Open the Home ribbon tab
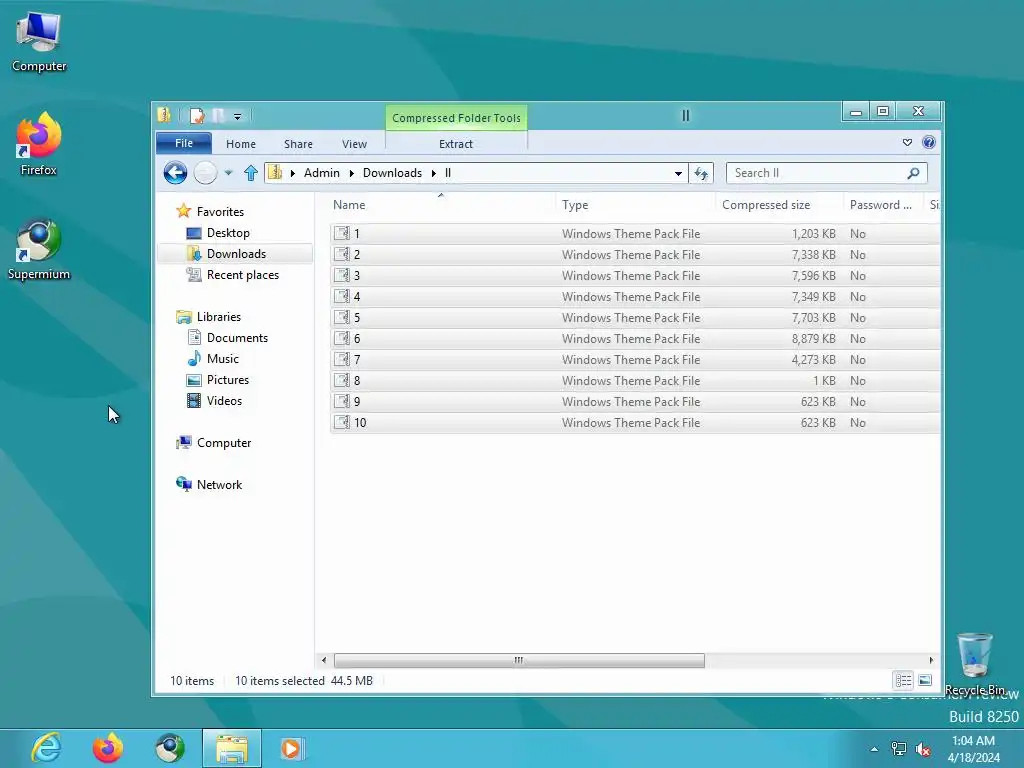 (x=241, y=144)
